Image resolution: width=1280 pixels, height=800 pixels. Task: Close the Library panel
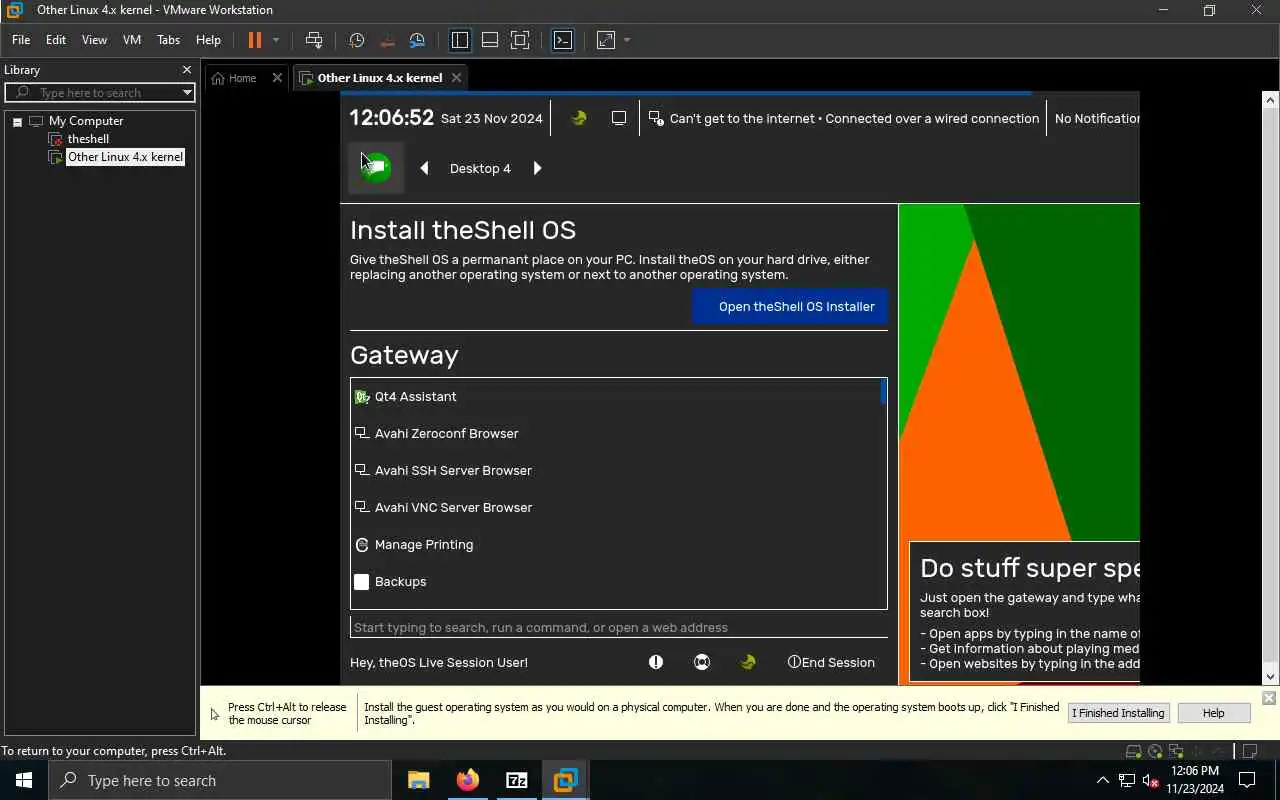pos(186,70)
